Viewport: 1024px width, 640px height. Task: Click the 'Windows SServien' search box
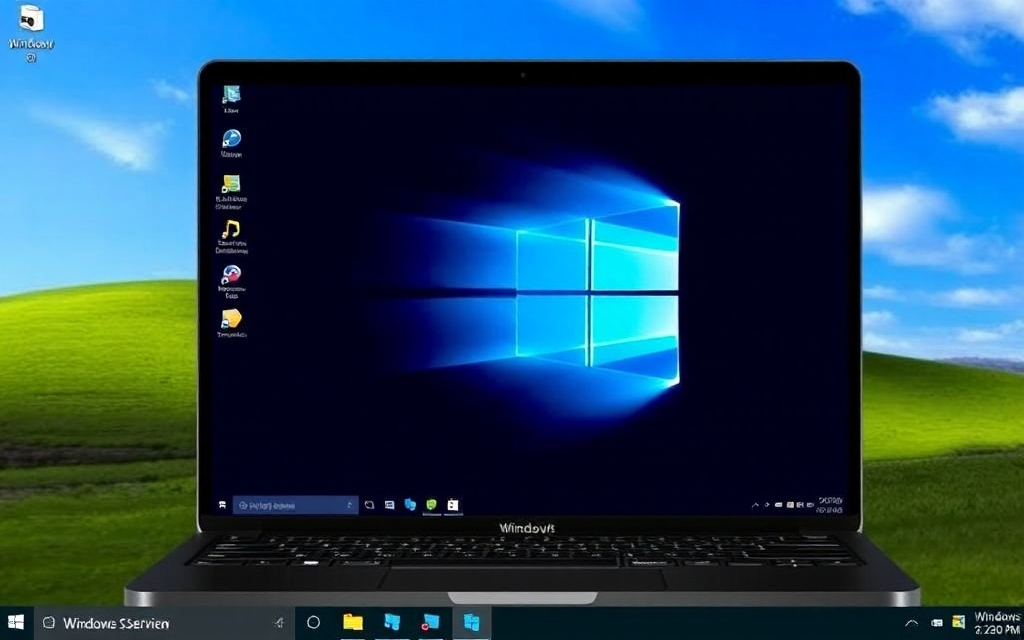(164, 623)
